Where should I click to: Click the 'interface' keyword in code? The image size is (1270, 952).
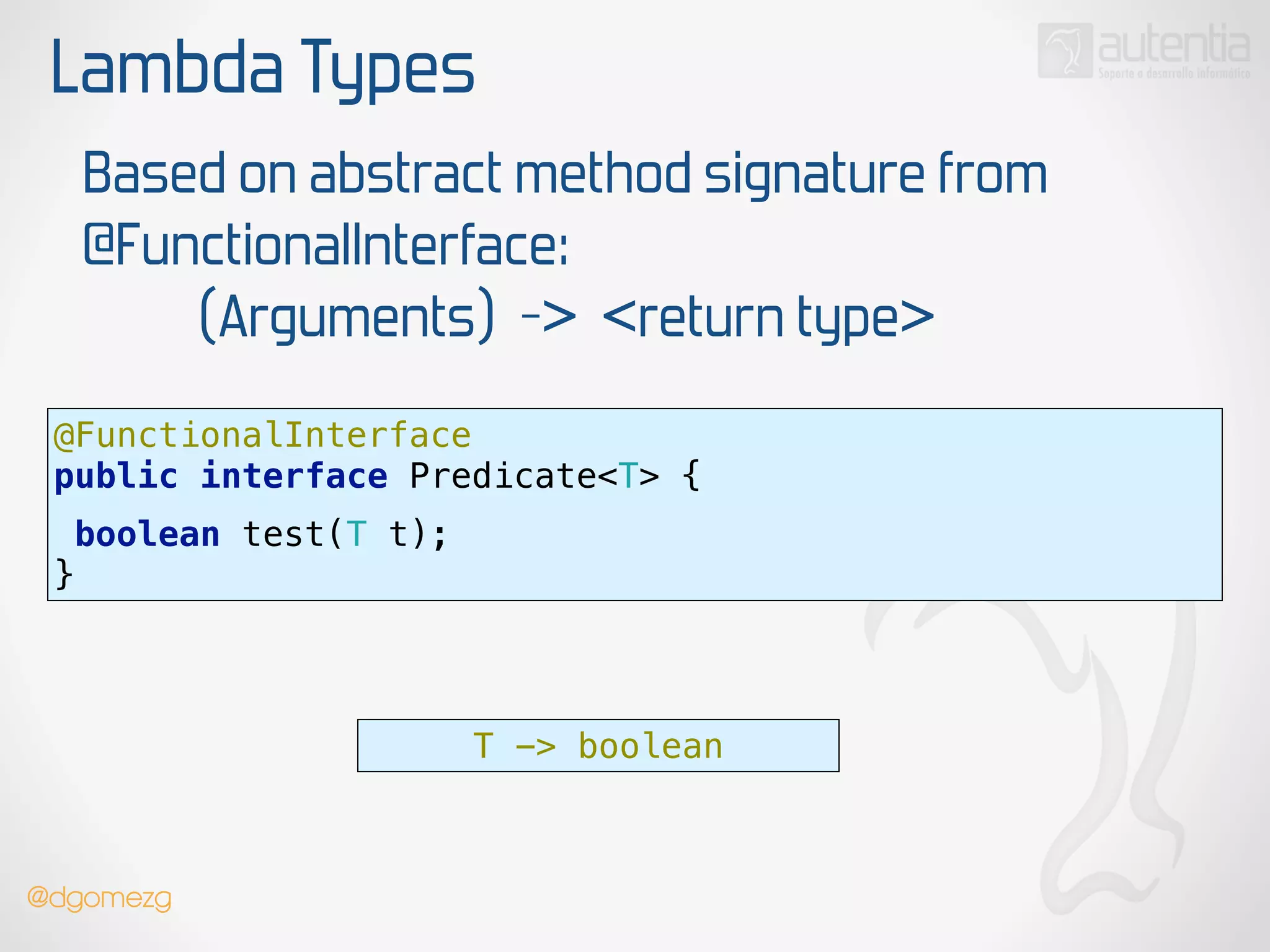pos(295,476)
